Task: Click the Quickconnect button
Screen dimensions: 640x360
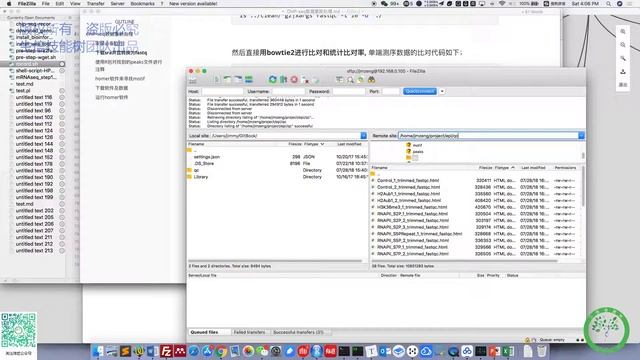Action: pyautogui.click(x=420, y=91)
